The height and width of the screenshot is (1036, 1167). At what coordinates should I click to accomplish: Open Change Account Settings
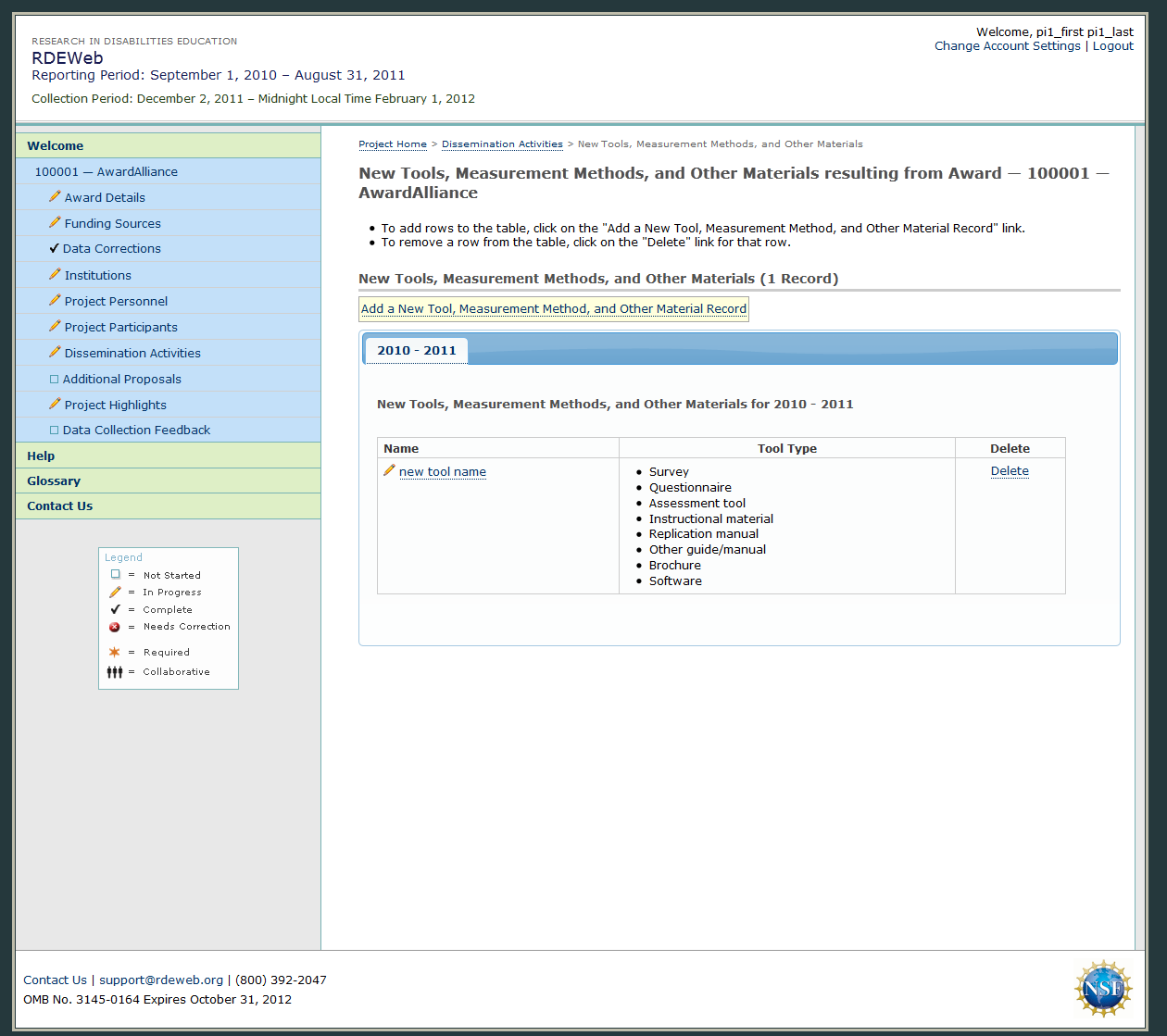(1007, 46)
